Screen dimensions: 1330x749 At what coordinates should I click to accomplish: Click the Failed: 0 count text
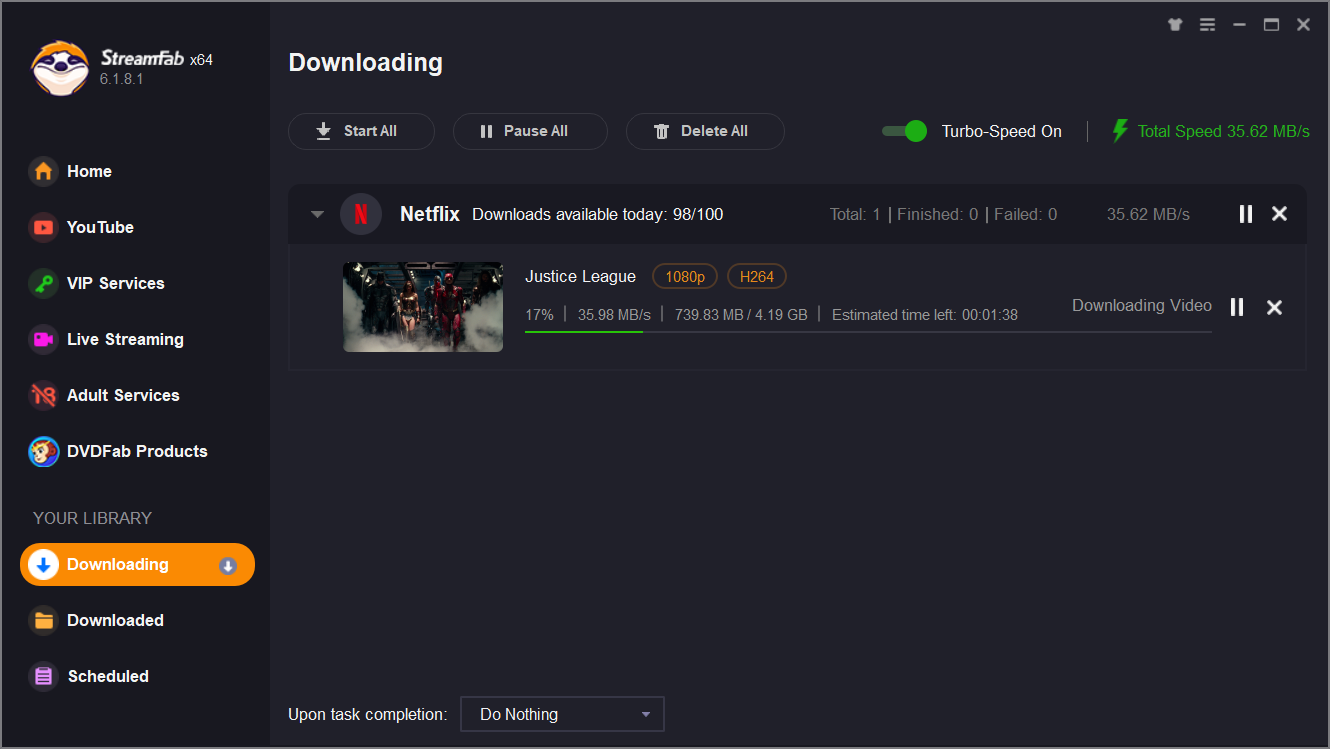click(1026, 214)
